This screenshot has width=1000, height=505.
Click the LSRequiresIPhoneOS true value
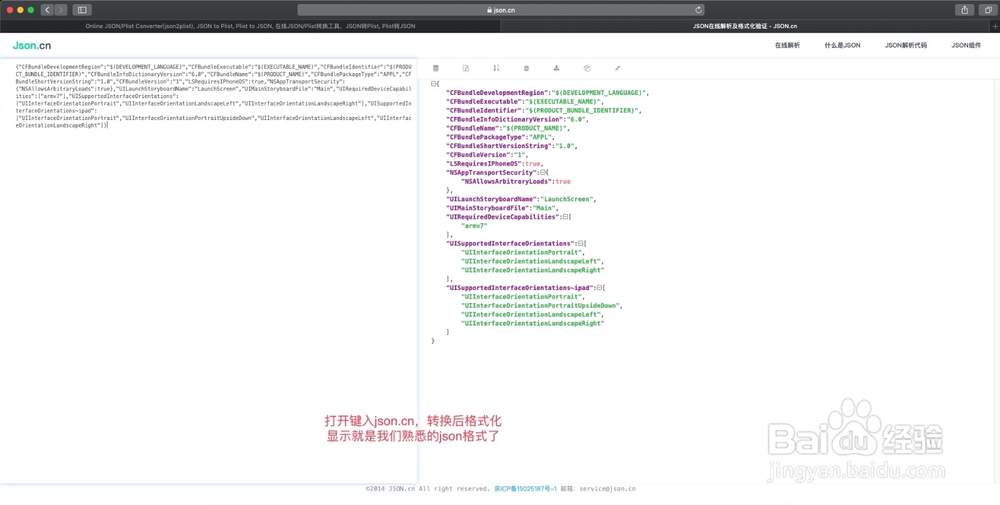533,164
